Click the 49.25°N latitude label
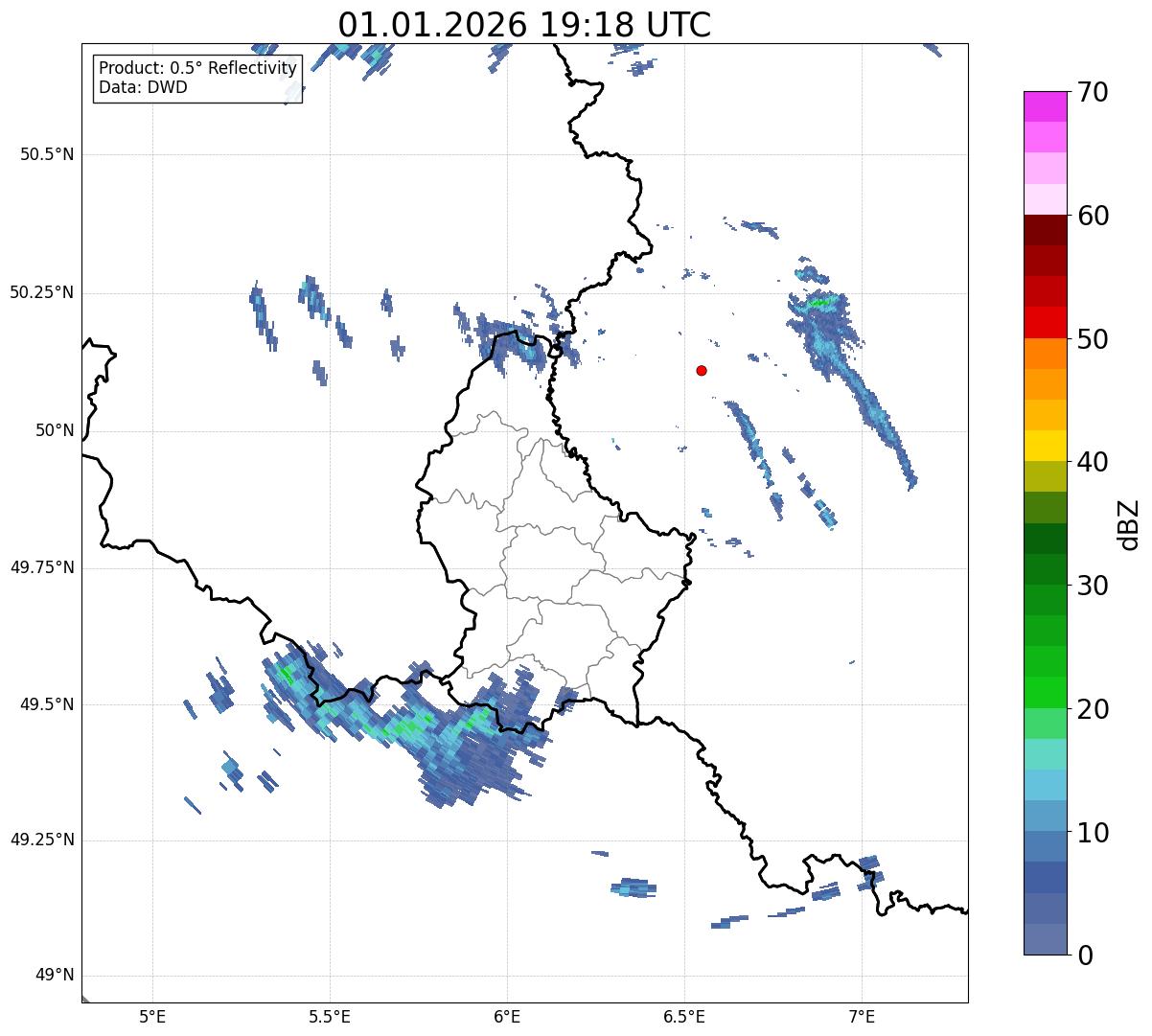This screenshot has width=1152, height=1036. click(42, 840)
